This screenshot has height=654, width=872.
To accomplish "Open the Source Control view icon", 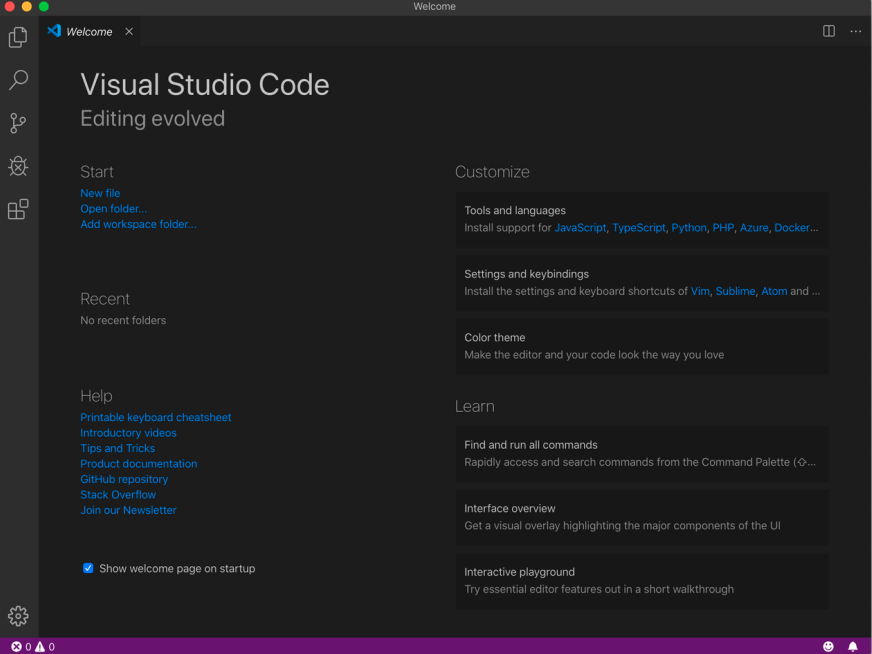I will tap(18, 123).
